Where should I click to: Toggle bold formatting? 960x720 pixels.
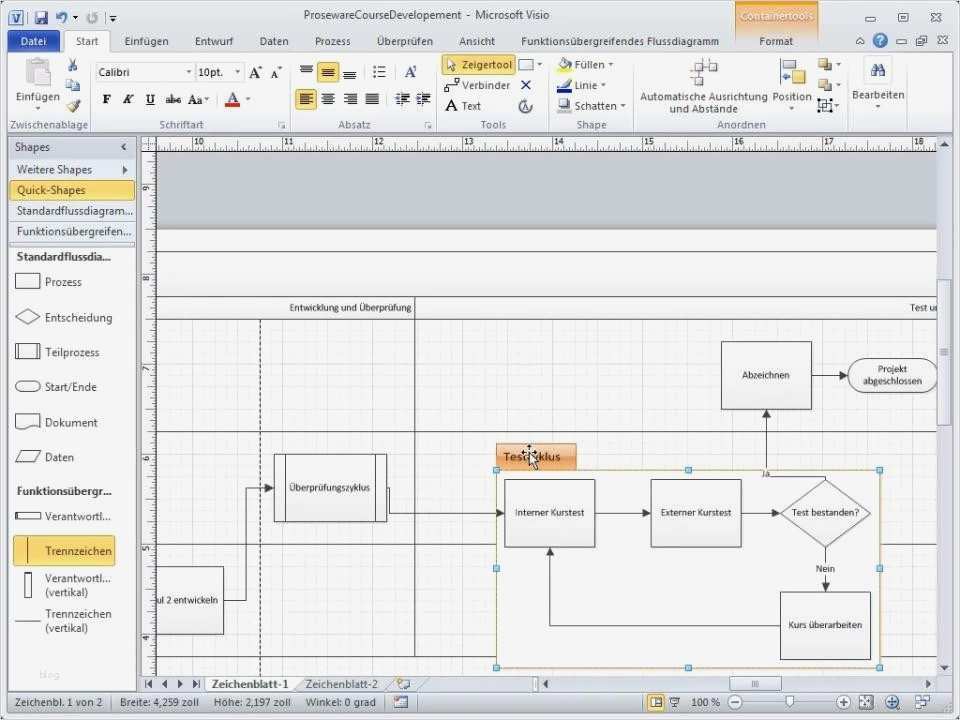(x=106, y=99)
